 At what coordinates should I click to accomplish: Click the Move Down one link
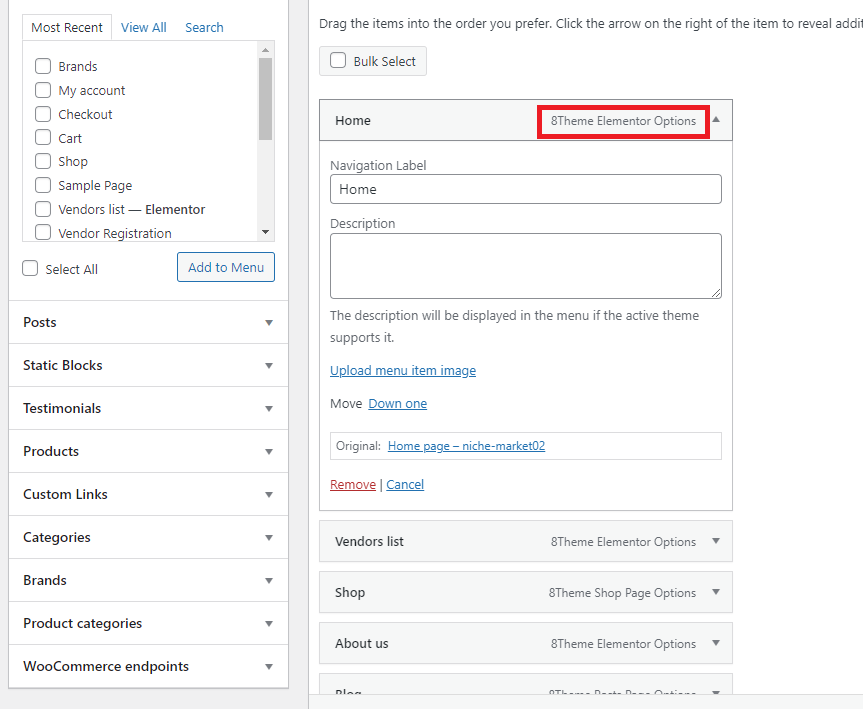tap(397, 403)
